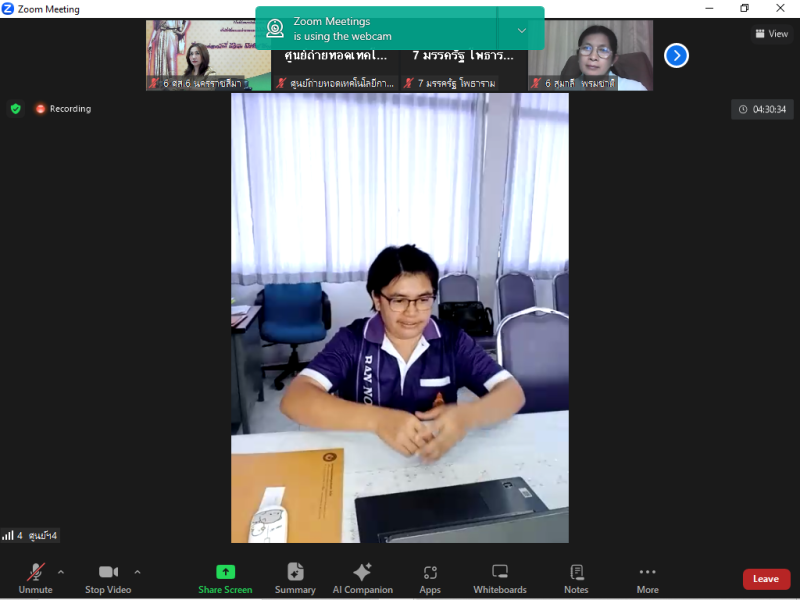This screenshot has height=600, width=800.
Task: Open the More options menu
Action: coord(647,578)
